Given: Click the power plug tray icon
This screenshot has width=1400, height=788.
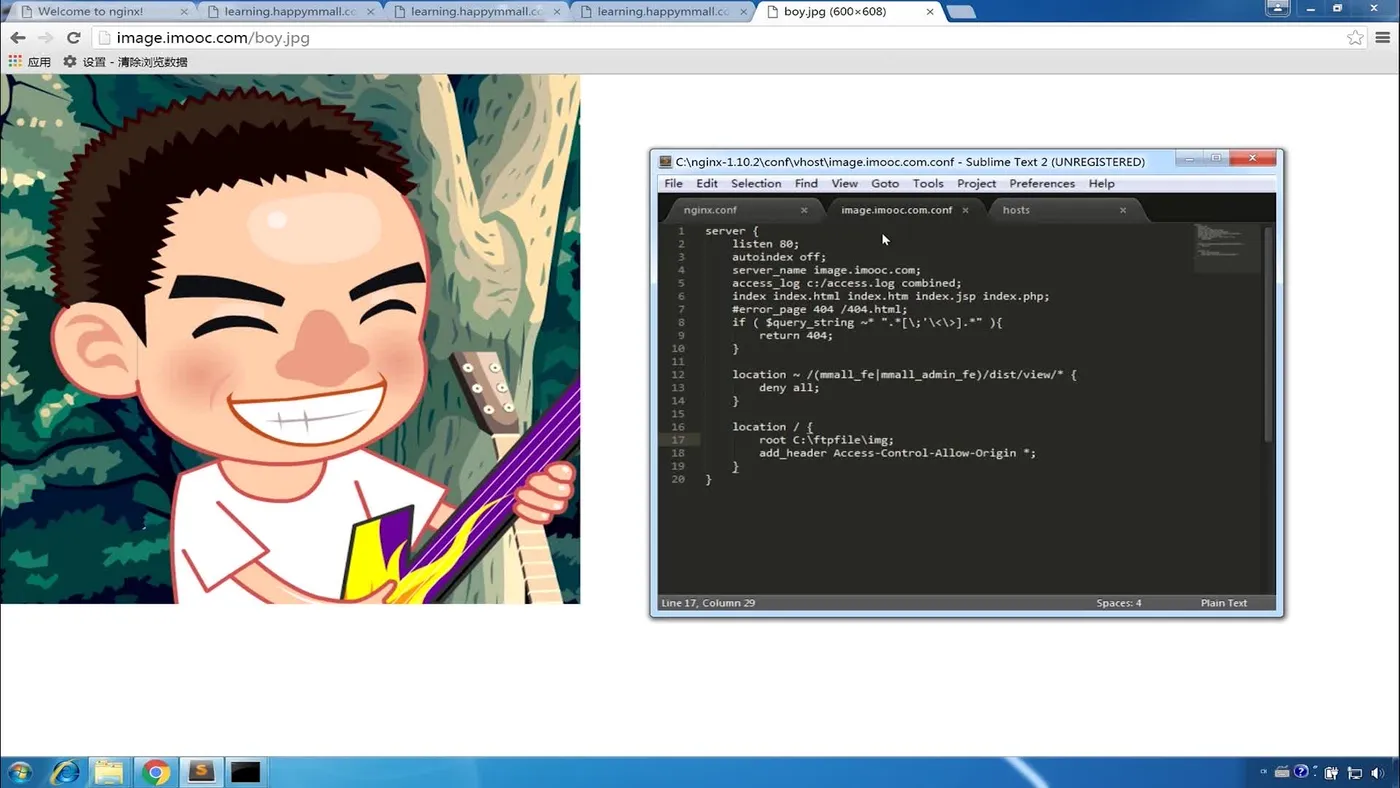Looking at the screenshot, I should [x=1331, y=773].
